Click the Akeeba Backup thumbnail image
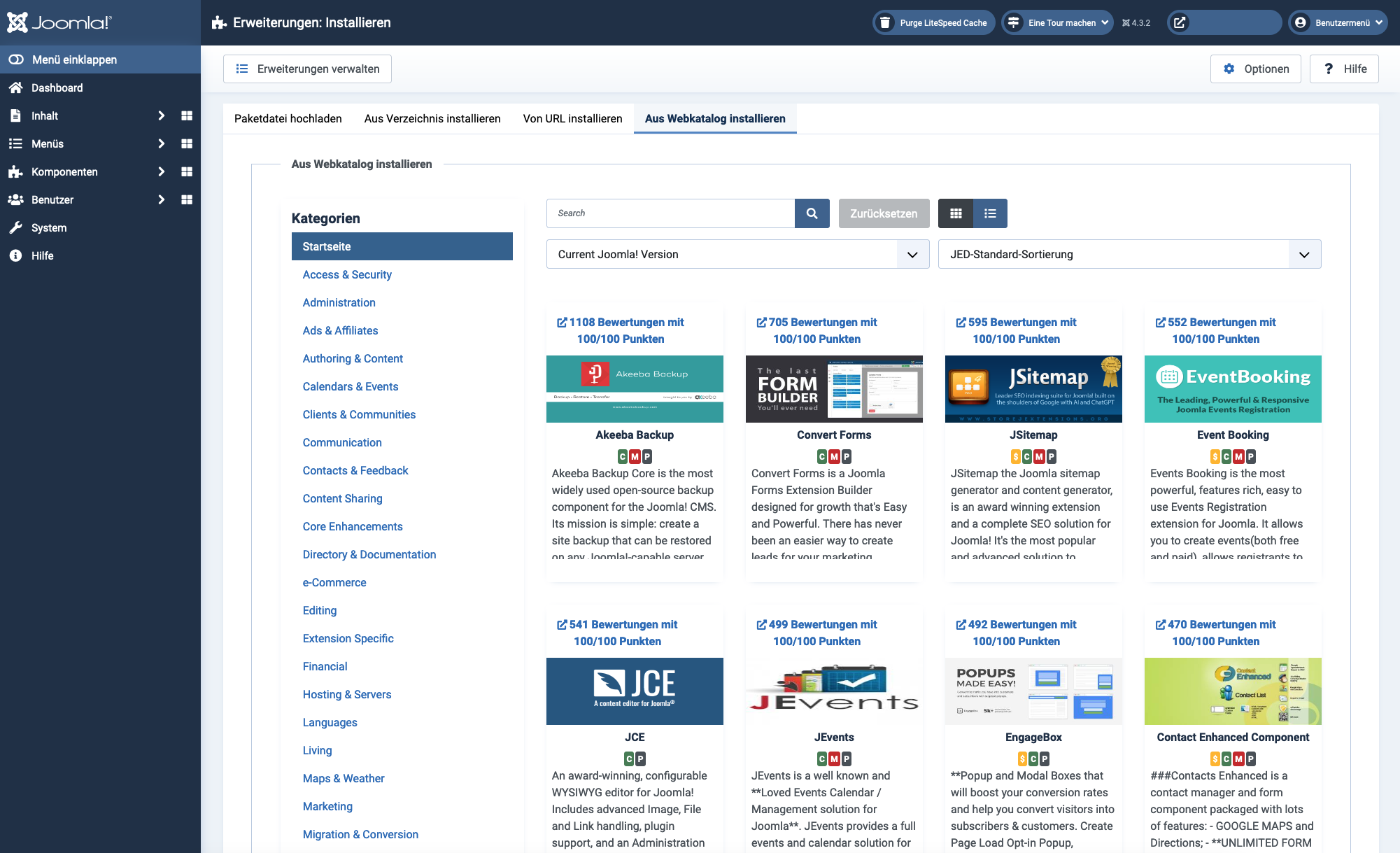This screenshot has height=853, width=1400. point(635,389)
